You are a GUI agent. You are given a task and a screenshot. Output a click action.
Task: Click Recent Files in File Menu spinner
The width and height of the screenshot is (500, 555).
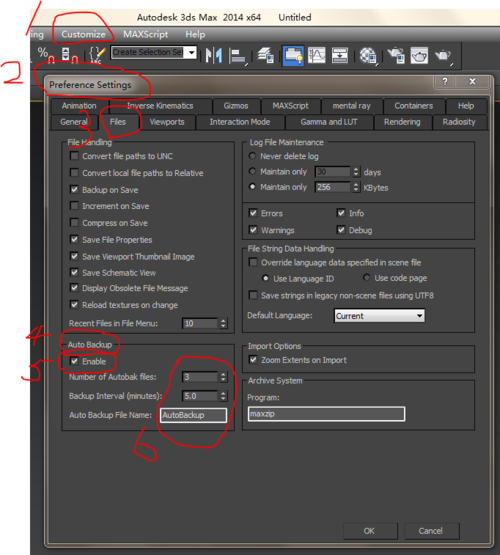223,323
